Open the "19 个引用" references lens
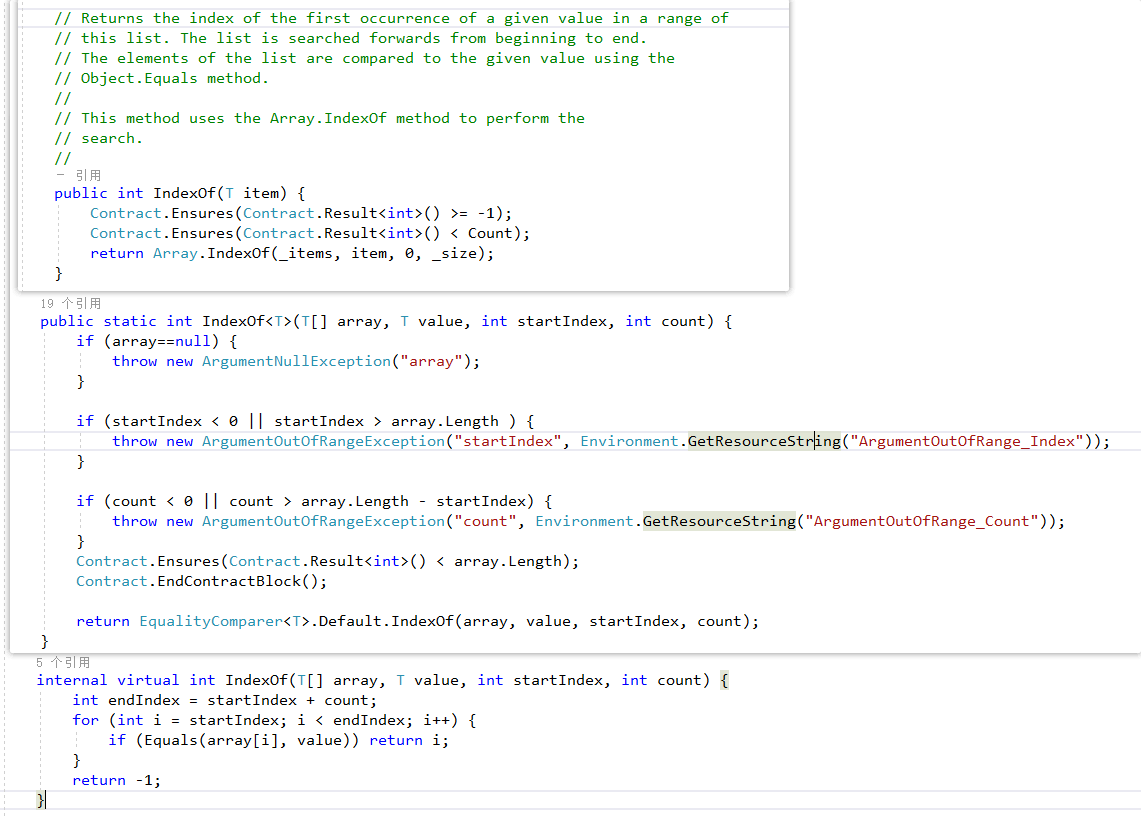The height and width of the screenshot is (819, 1141). [x=71, y=304]
